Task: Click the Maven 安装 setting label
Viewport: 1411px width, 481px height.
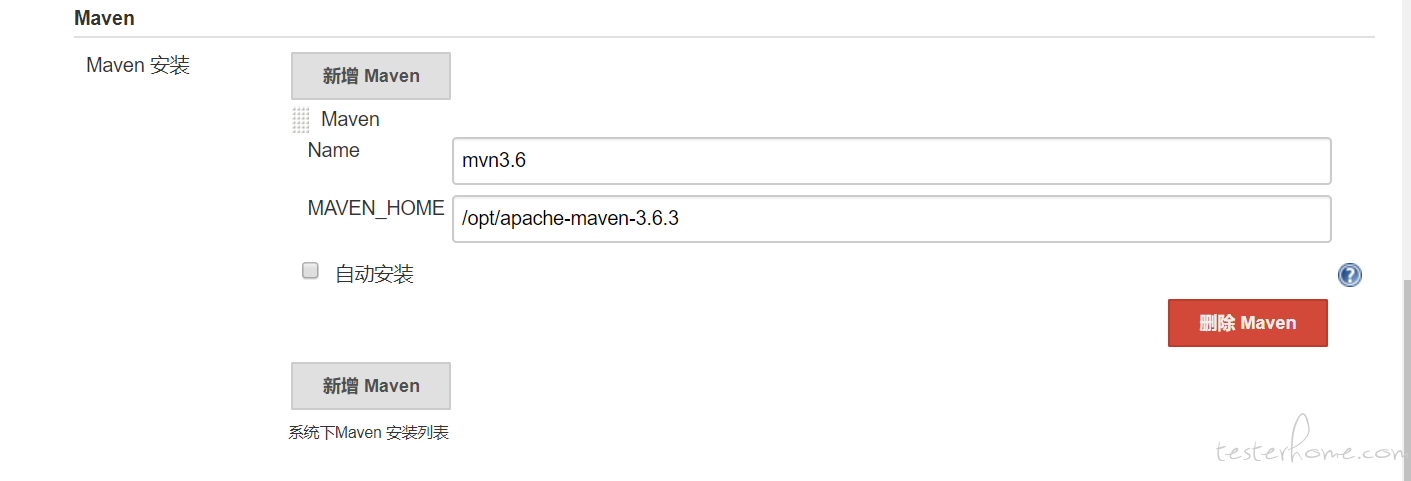Action: pos(138,66)
